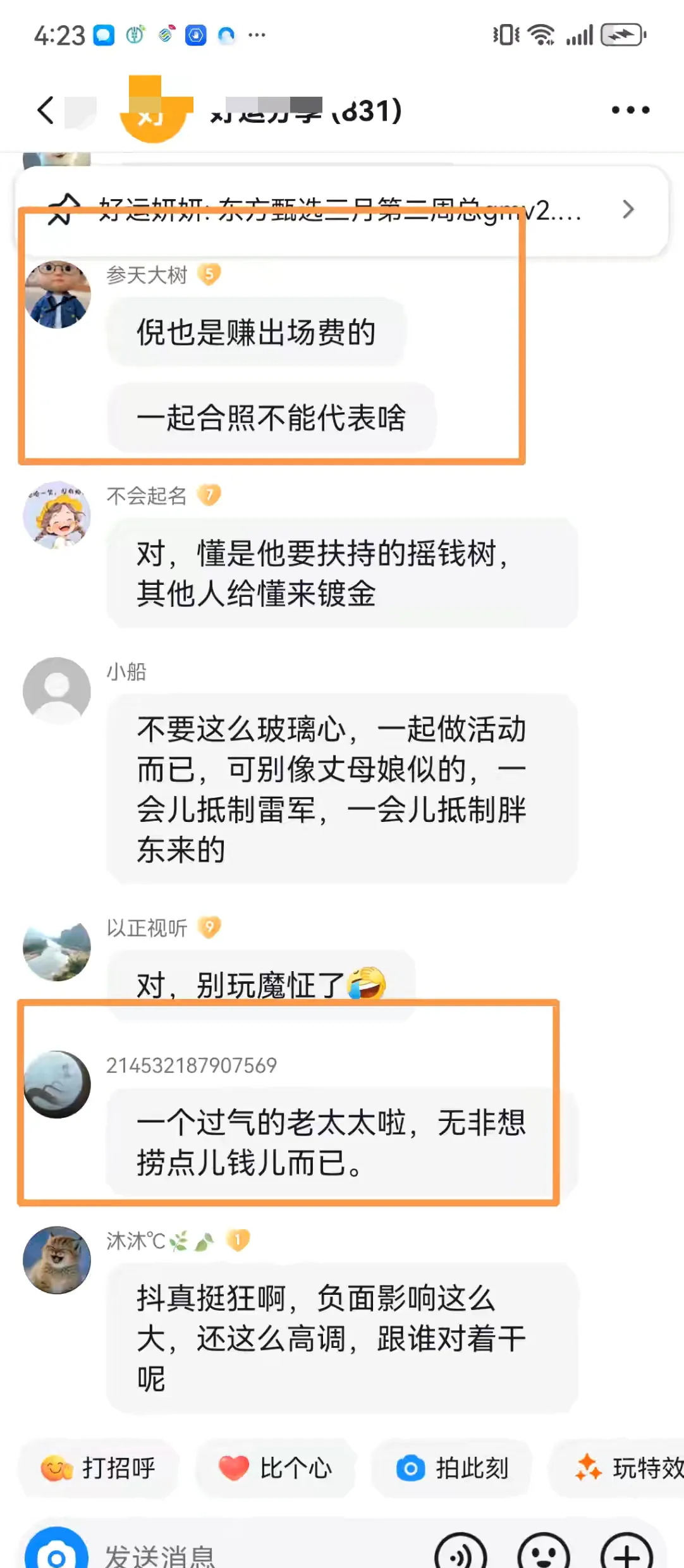Send a heart with 比个心
The height and width of the screenshot is (1568, 684).
point(275,1468)
